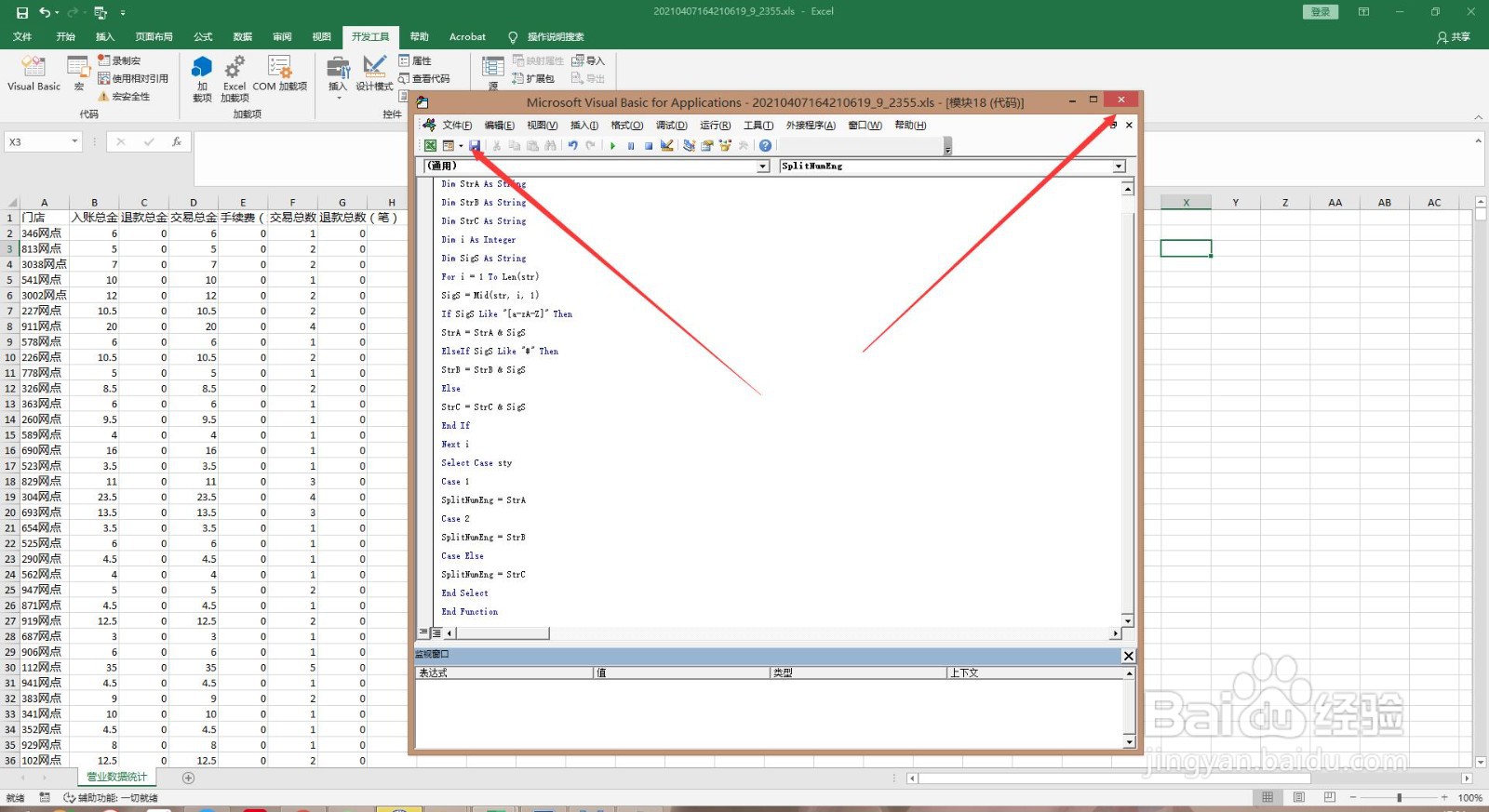The image size is (1489, 812).
Task: Switch to the Formulas (公式) ribbon tab
Action: click(x=203, y=37)
